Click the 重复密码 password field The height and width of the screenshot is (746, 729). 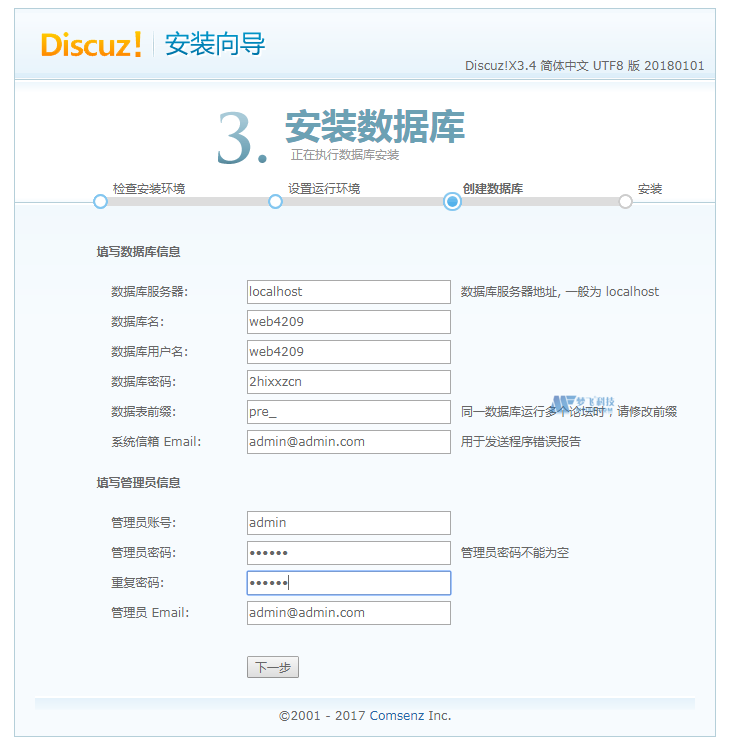349,583
